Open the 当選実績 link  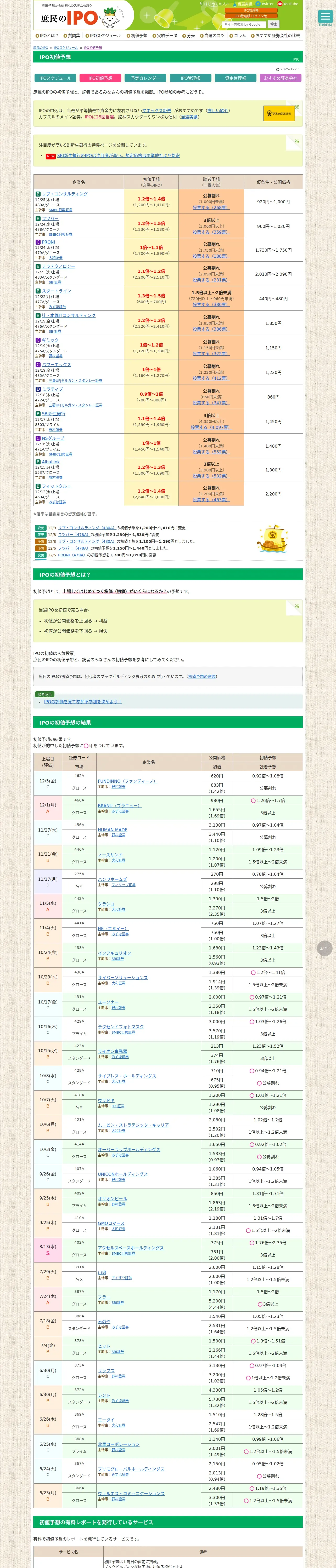click(189, 117)
